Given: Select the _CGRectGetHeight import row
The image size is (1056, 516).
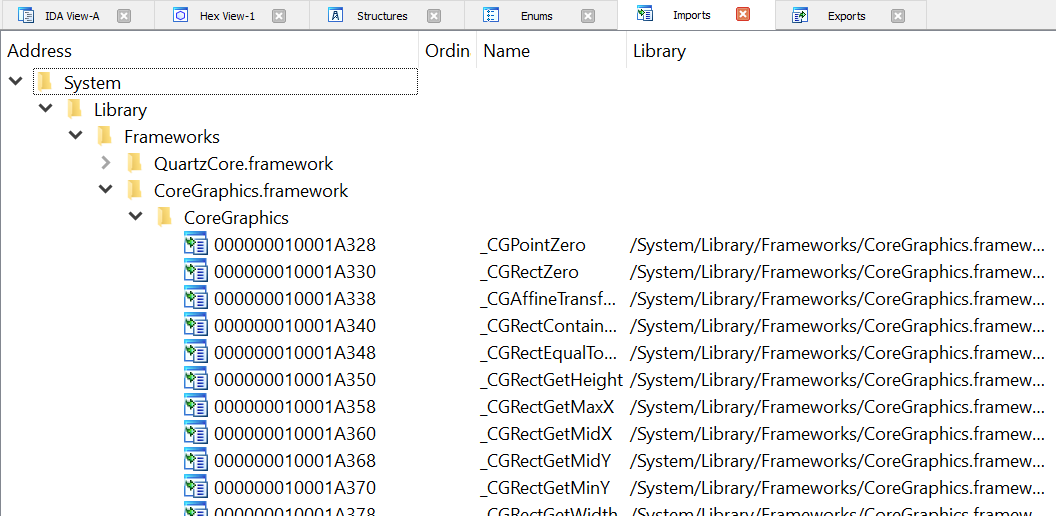Looking at the screenshot, I should [551, 380].
